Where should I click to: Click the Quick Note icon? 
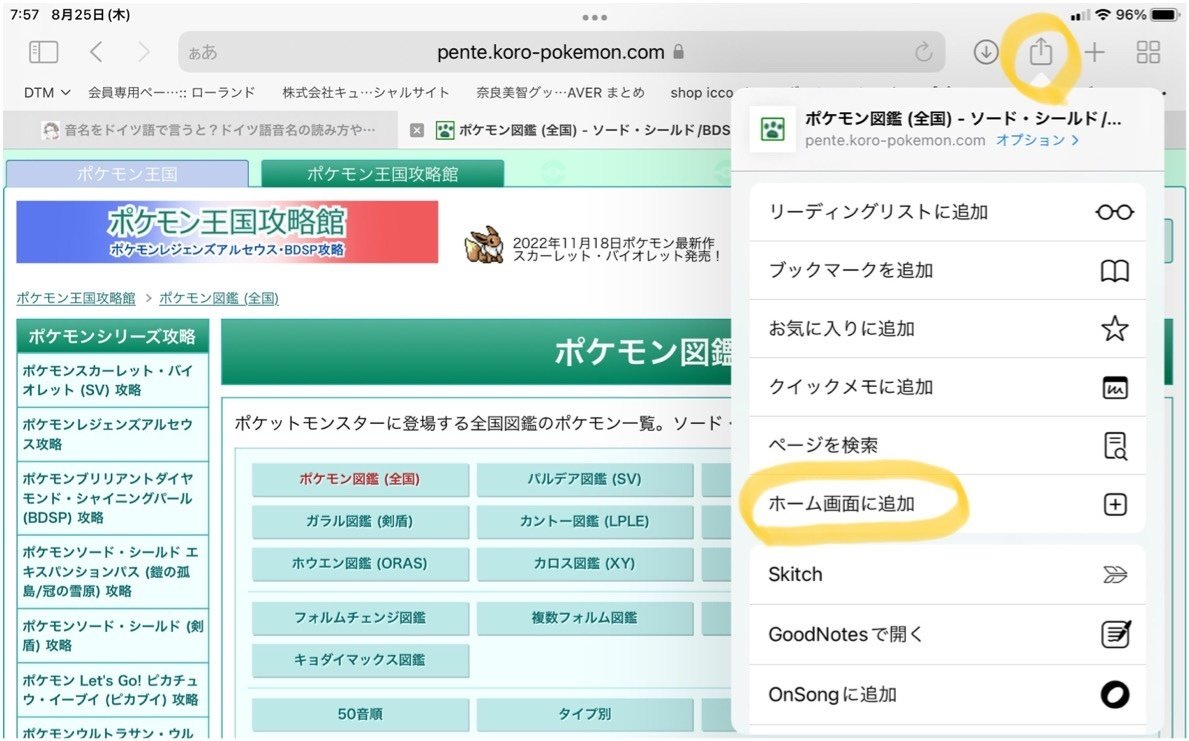[1114, 387]
